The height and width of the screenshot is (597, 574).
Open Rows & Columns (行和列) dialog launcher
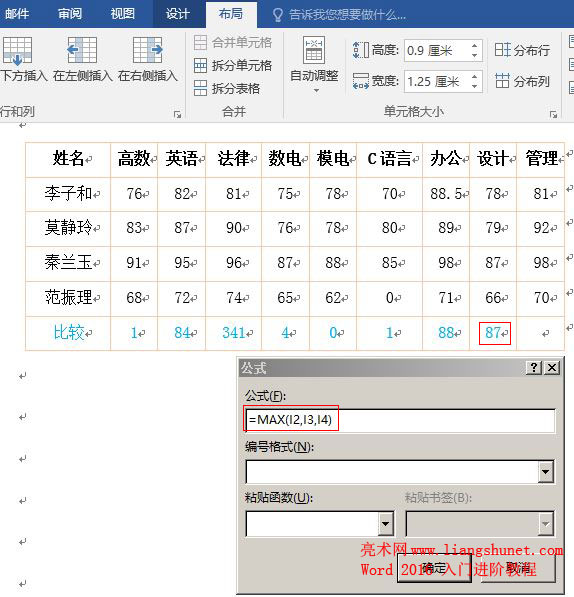point(177,114)
